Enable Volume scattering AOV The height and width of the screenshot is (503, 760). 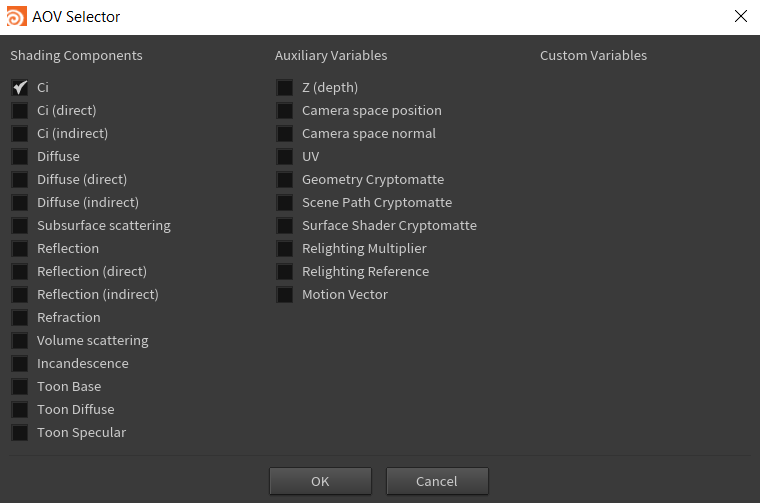point(20,341)
